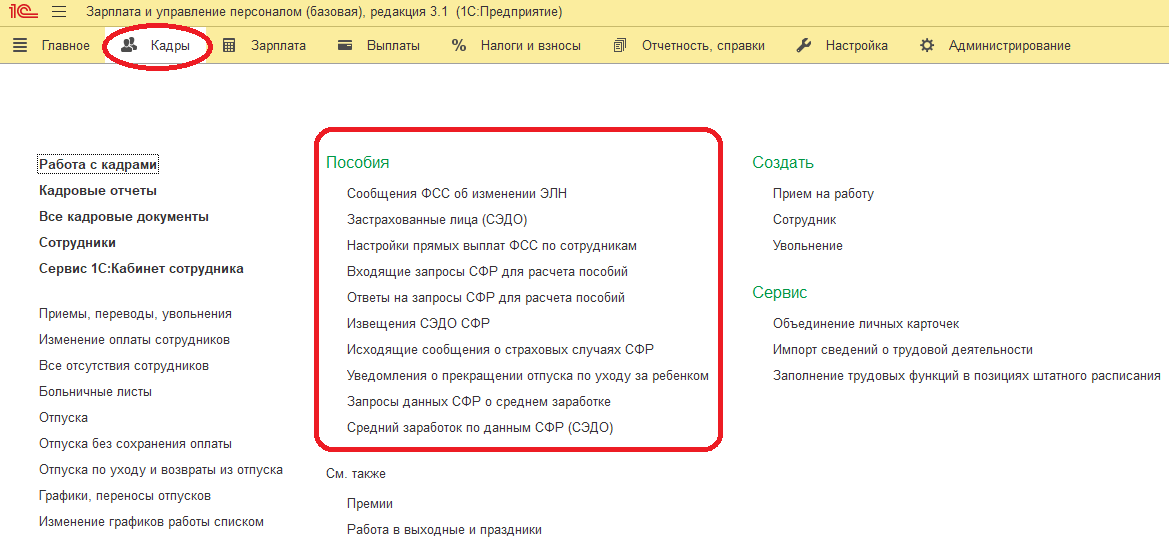Open Графики, переносы отпусков
1169x539 pixels.
(125, 496)
